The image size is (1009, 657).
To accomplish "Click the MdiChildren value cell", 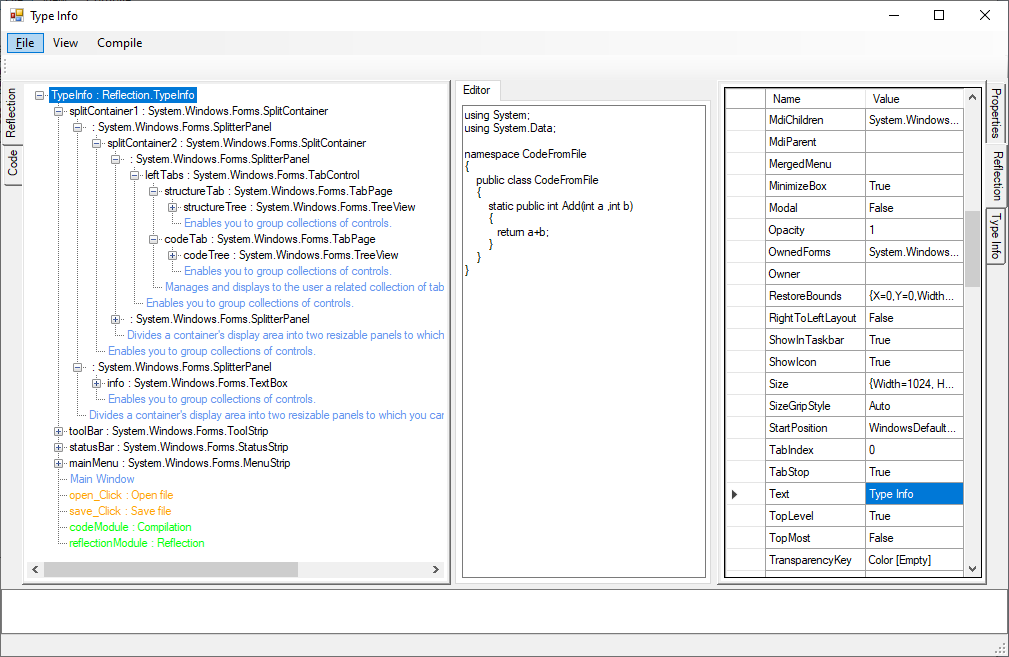I will tap(914, 120).
